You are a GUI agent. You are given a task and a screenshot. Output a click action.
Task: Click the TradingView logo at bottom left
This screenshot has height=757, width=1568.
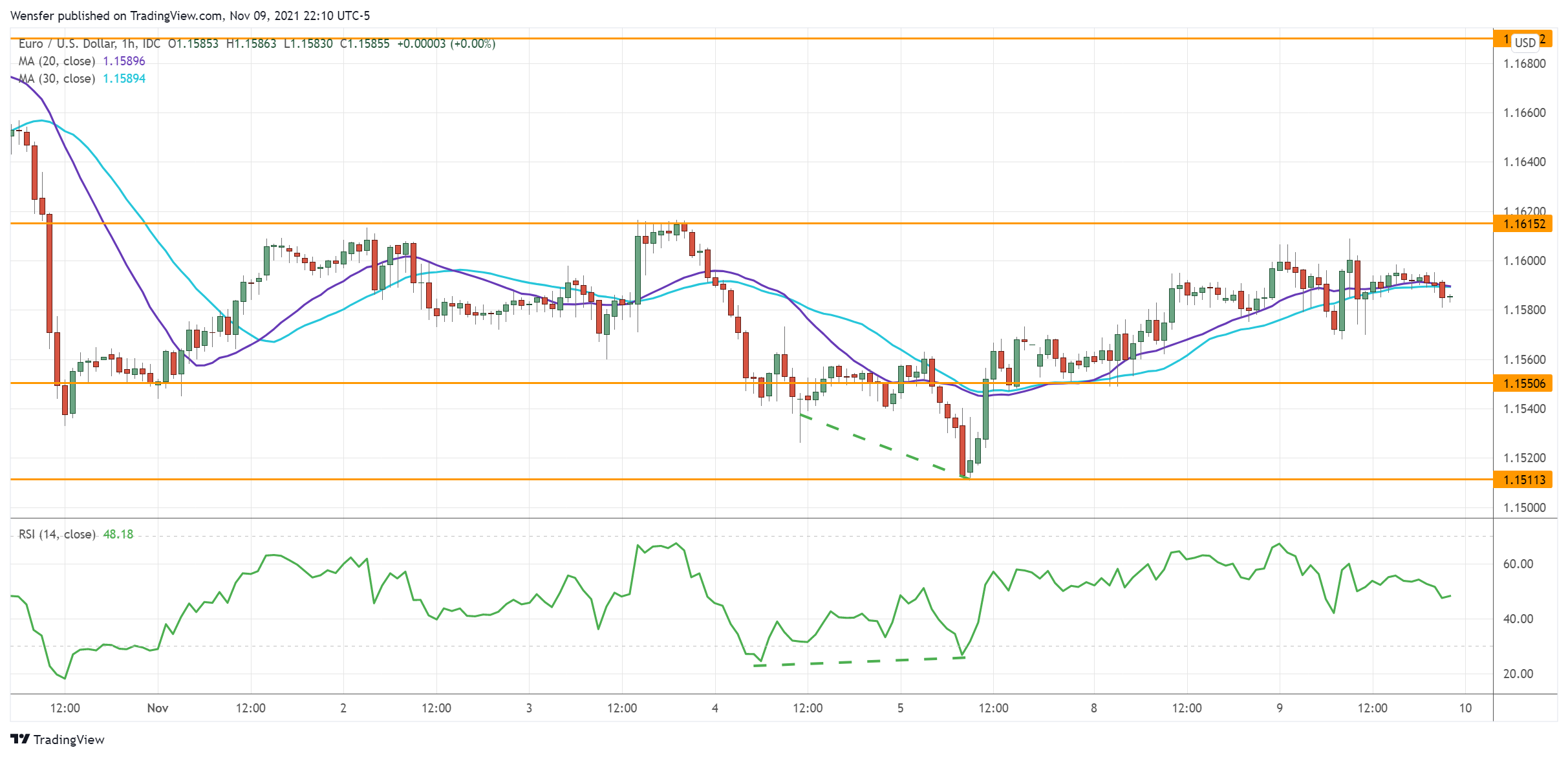(58, 739)
